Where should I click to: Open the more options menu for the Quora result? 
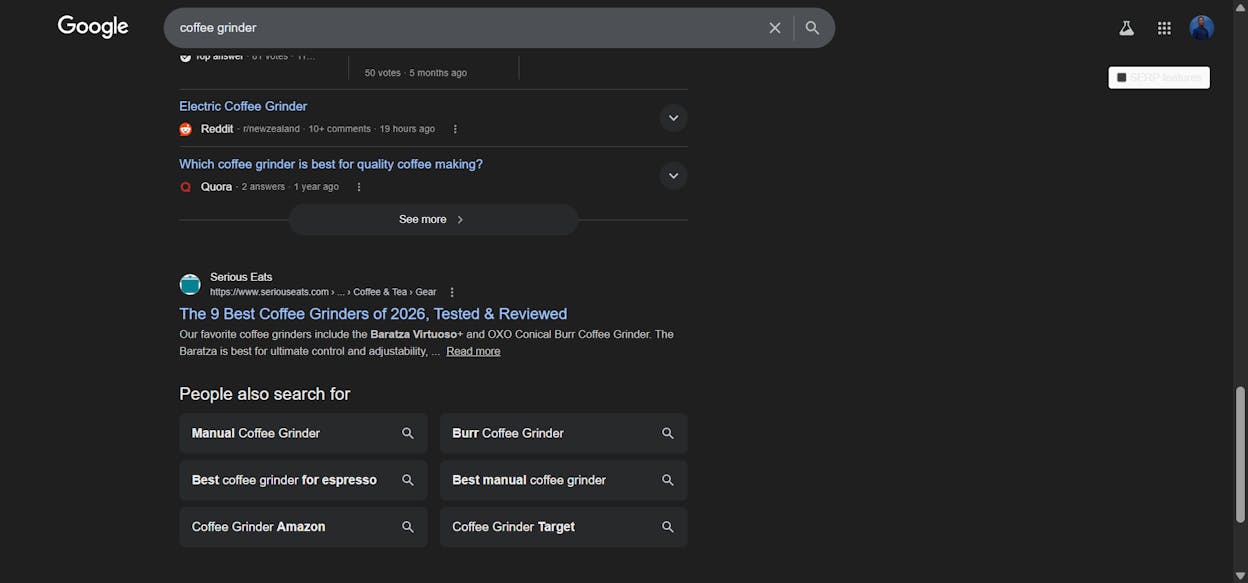(x=359, y=187)
